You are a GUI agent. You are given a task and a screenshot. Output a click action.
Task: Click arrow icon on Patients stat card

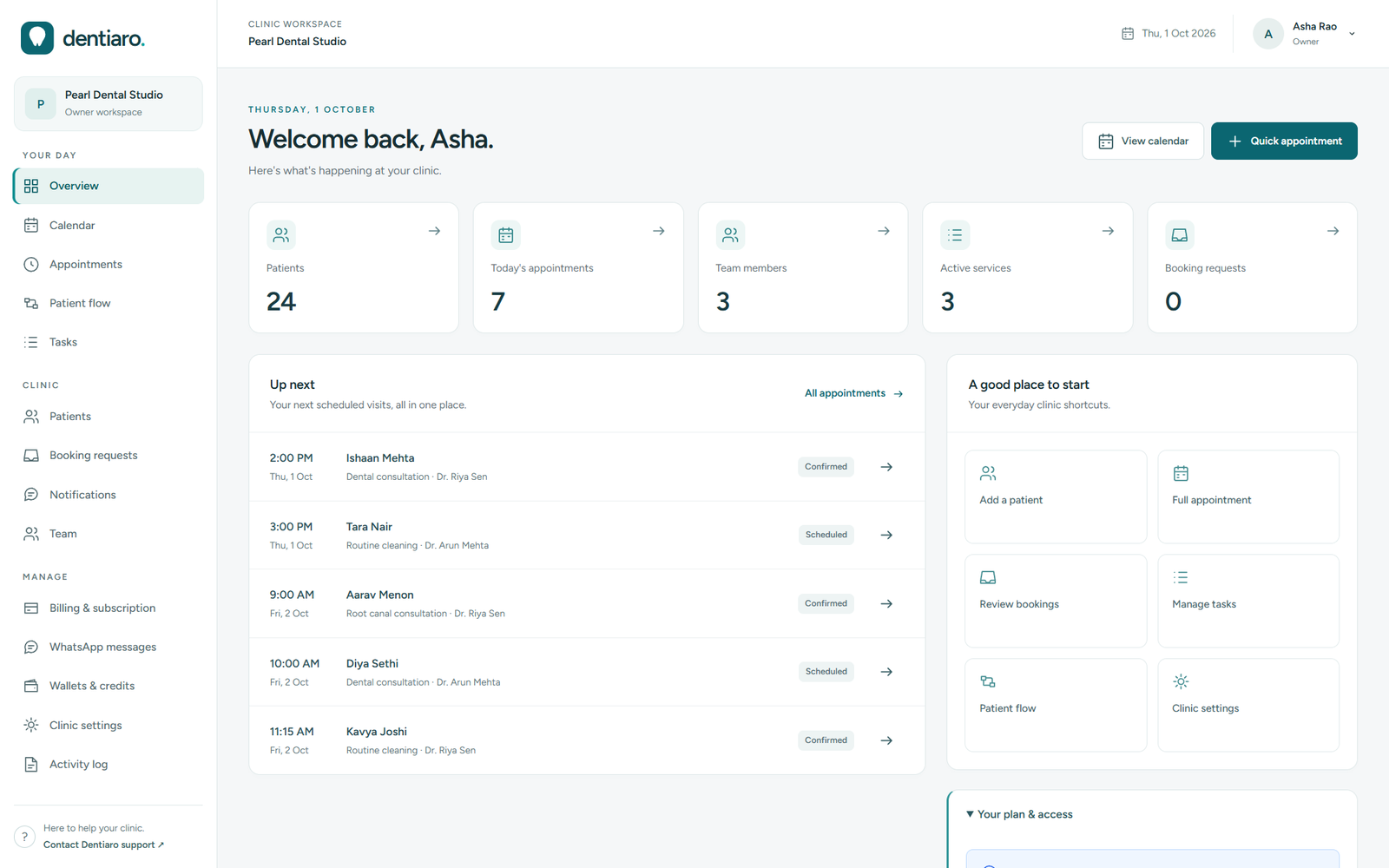click(x=434, y=231)
